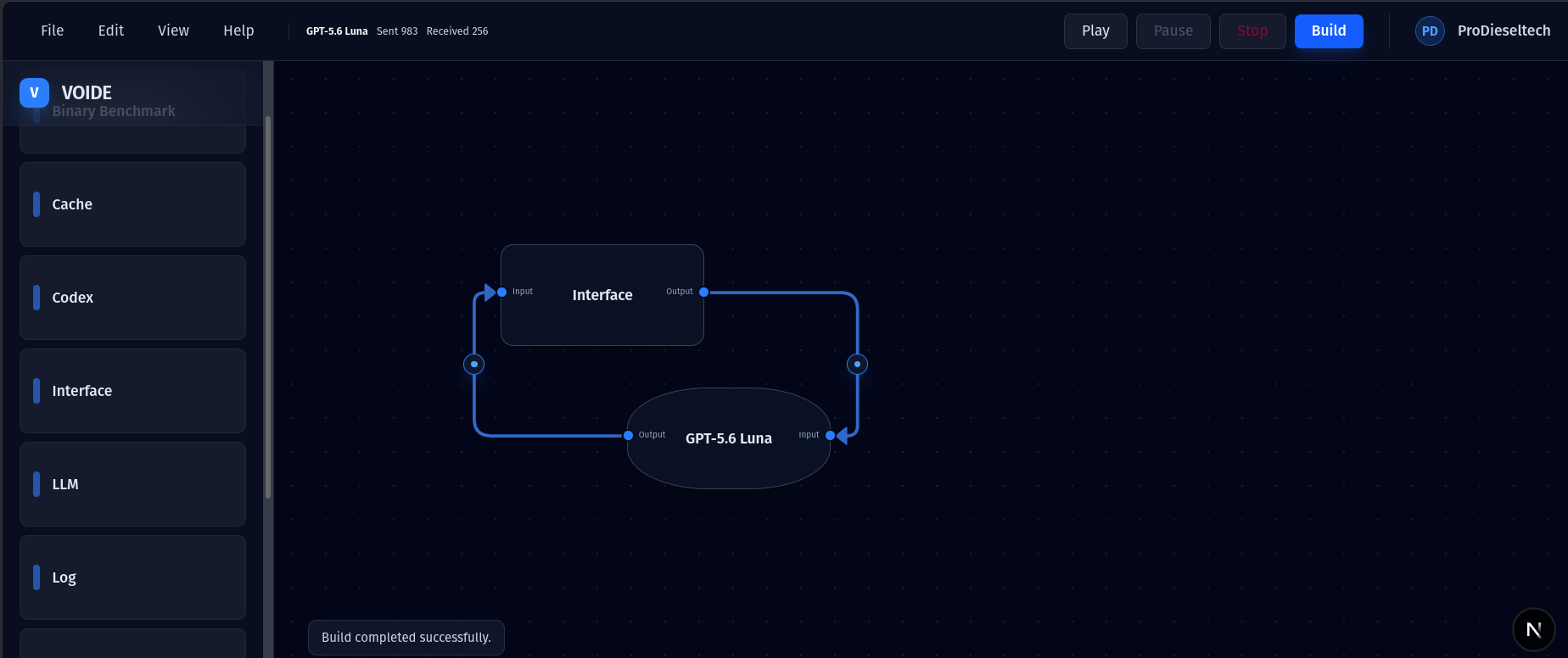Click the Received 256 counter

457,31
